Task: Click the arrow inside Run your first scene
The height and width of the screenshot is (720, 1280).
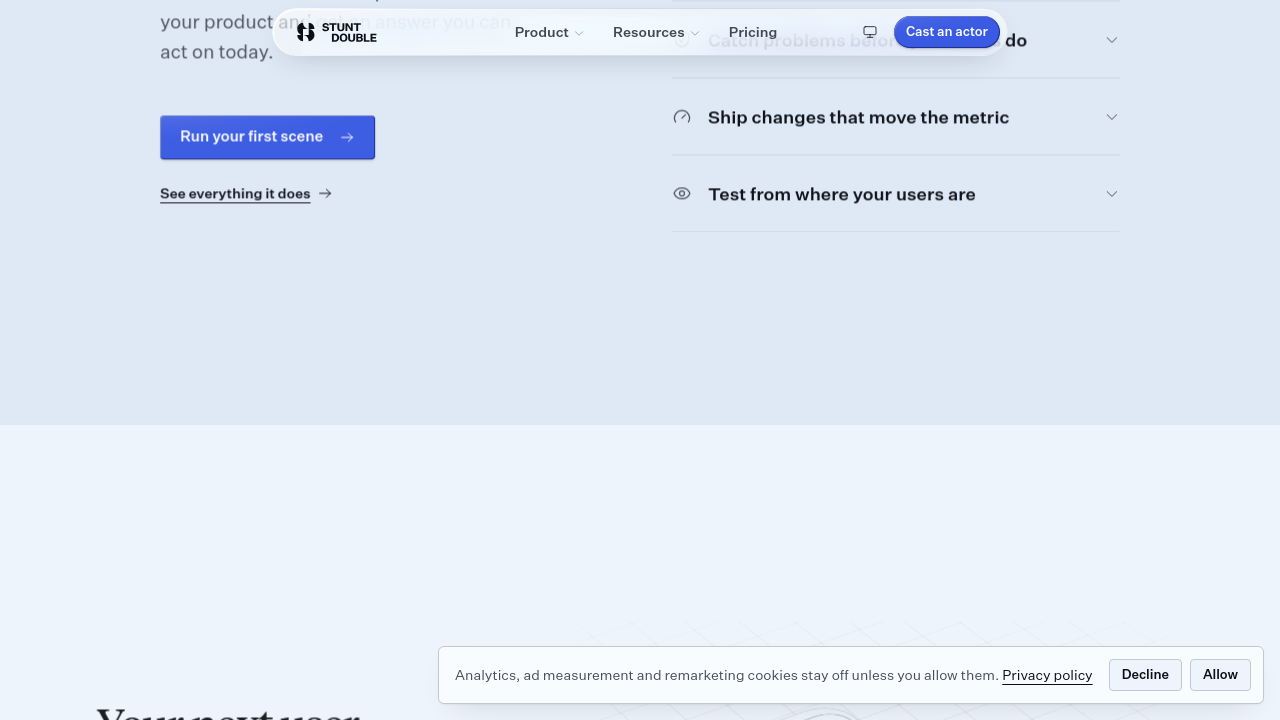Action: pyautogui.click(x=347, y=137)
